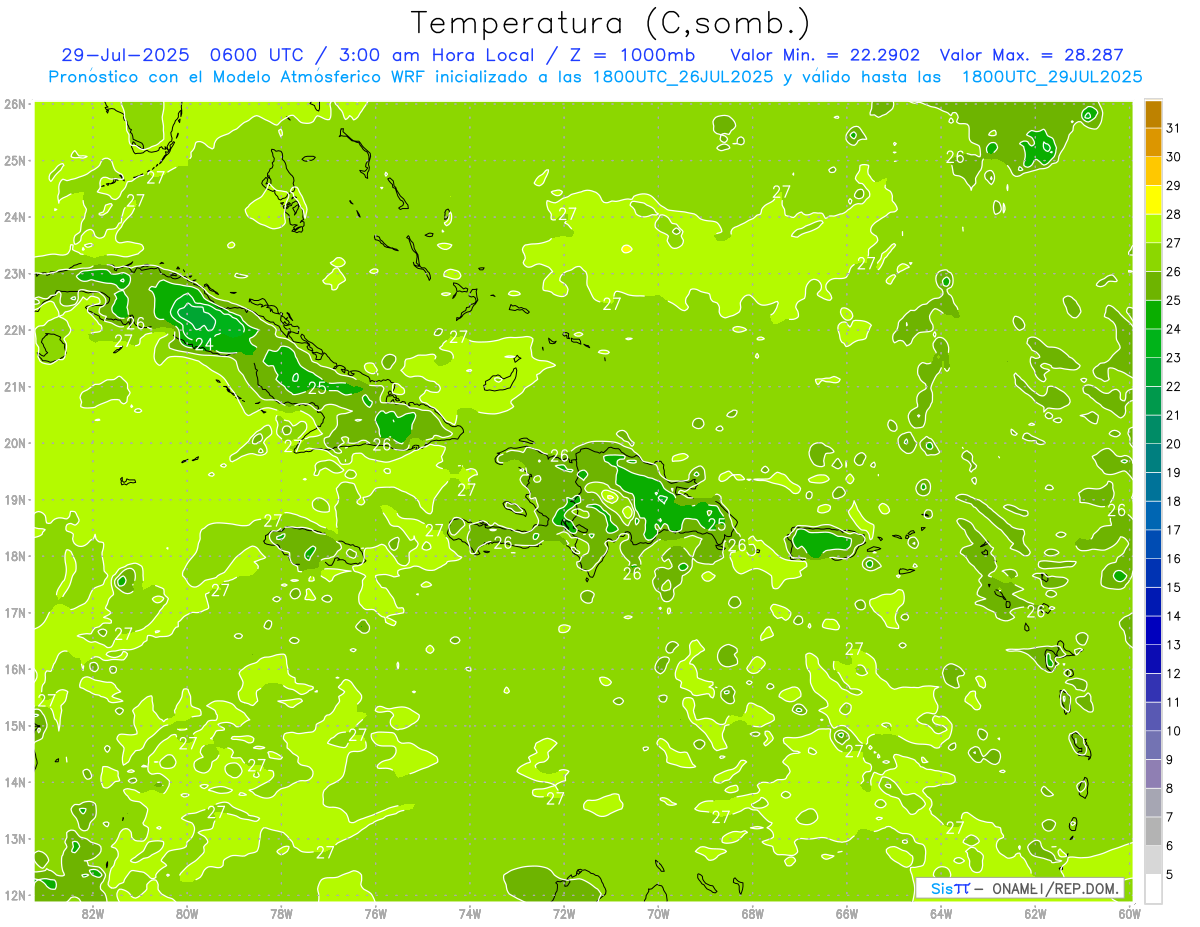
Task: Pick the orange swatch between 30 and 31
Action: point(1153,143)
